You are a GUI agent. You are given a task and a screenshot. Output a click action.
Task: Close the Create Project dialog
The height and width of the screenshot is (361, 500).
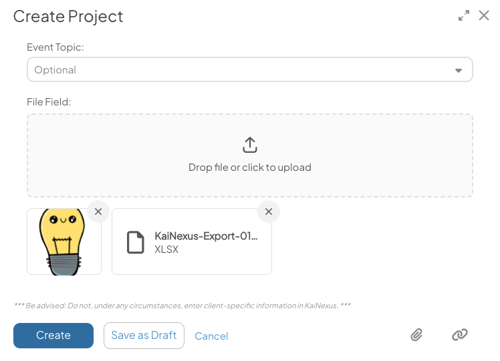click(484, 15)
